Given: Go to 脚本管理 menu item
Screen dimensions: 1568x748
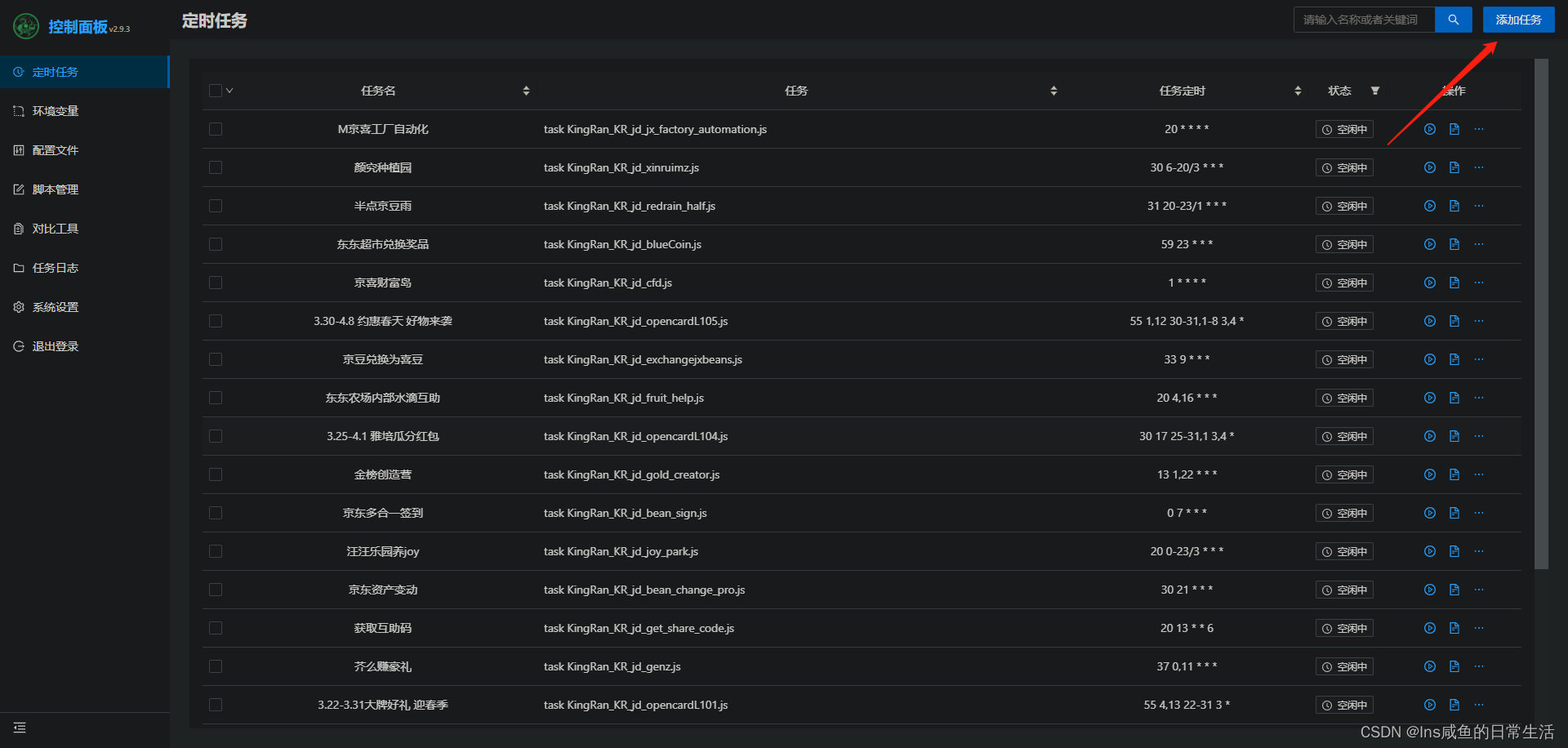Looking at the screenshot, I should point(56,189).
